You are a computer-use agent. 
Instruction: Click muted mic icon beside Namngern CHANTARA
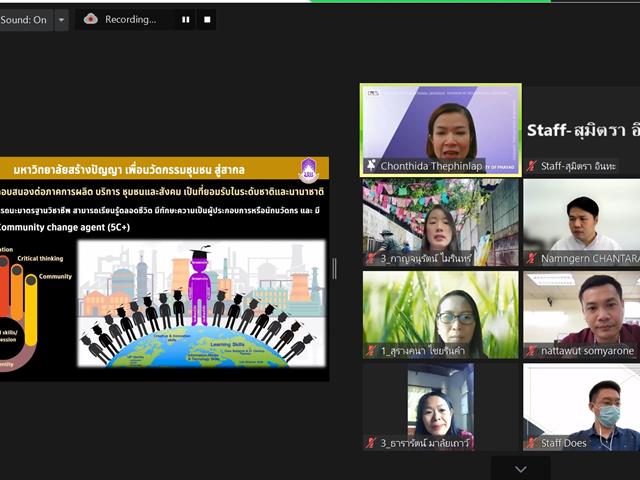[x=531, y=258]
